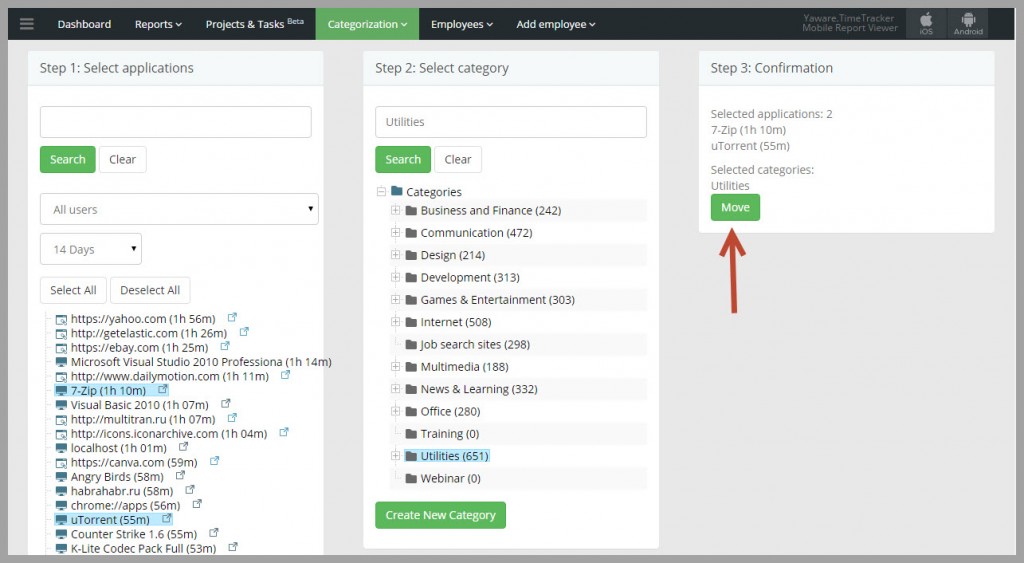The height and width of the screenshot is (563, 1024).
Task: Open the Add employee menu
Action: [x=556, y=24]
